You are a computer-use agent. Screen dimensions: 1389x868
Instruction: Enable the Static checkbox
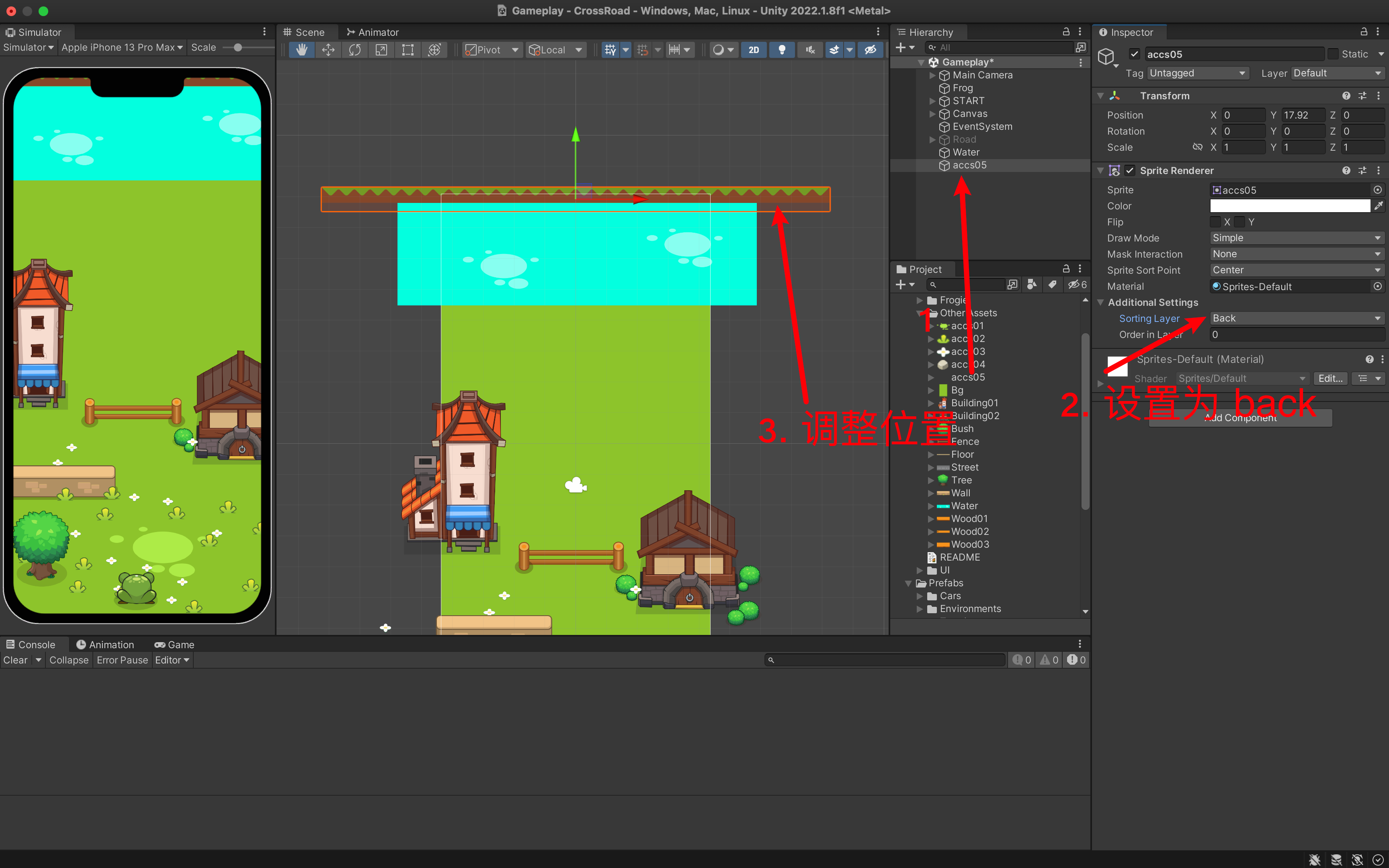pyautogui.click(x=1333, y=54)
